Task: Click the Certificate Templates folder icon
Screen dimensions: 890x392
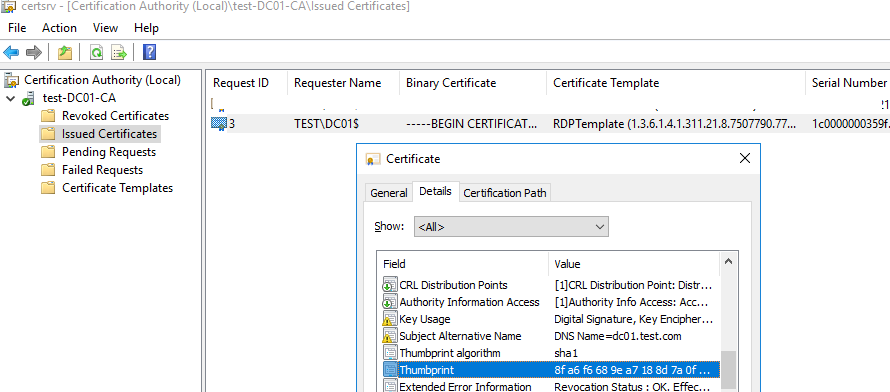Action: tap(48, 188)
